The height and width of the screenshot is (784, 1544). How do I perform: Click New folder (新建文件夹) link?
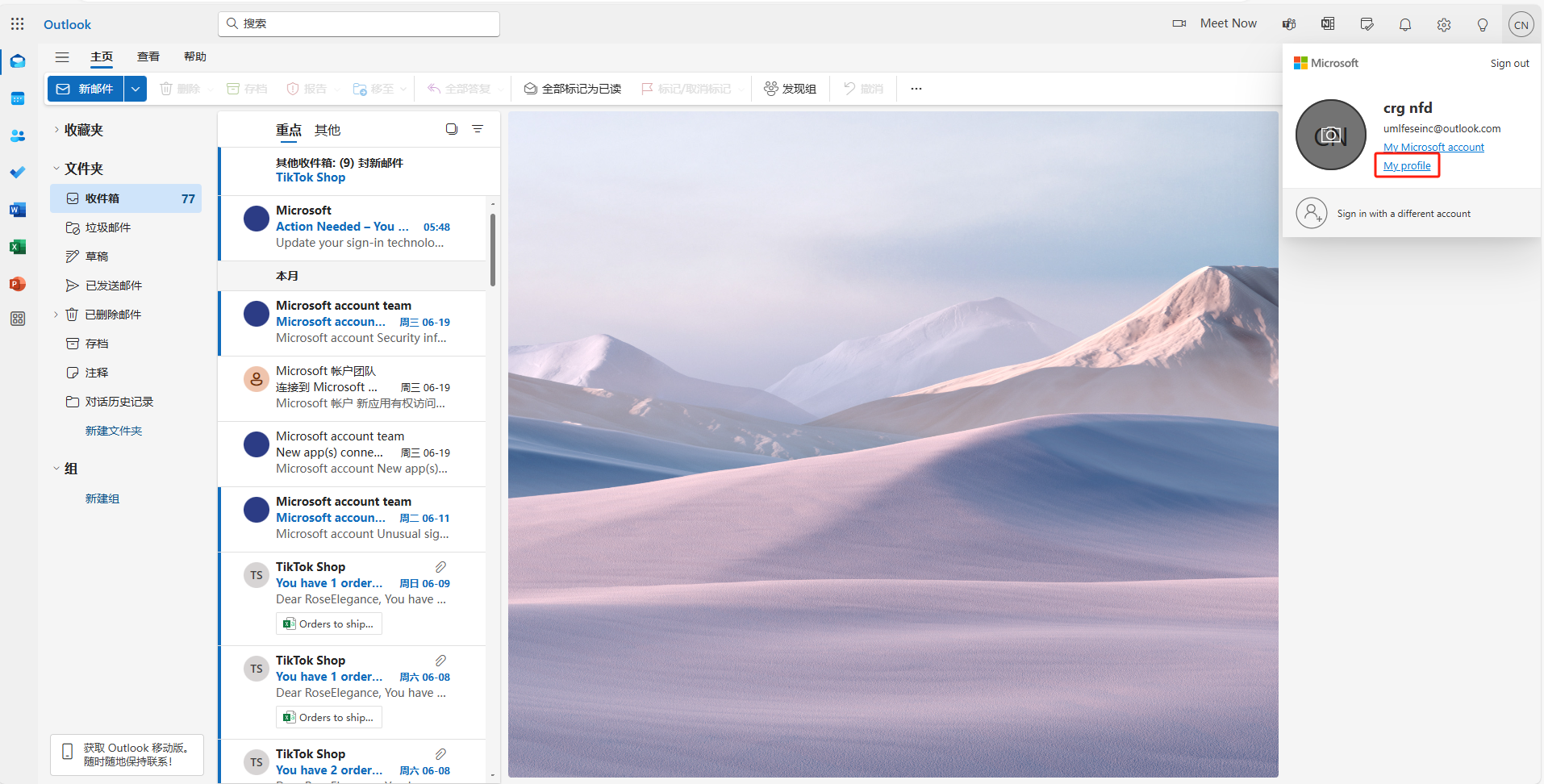pyautogui.click(x=114, y=431)
